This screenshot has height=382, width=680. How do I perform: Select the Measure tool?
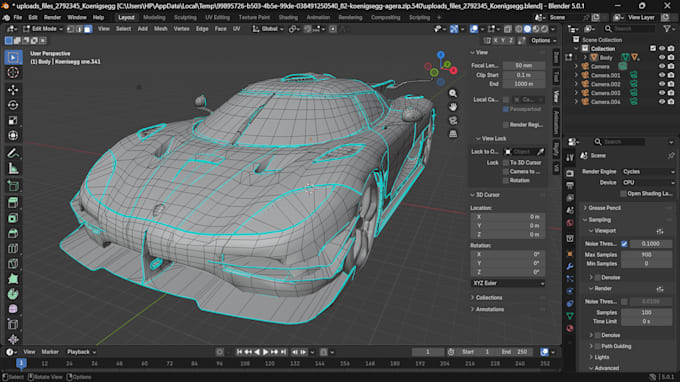pyautogui.click(x=13, y=168)
